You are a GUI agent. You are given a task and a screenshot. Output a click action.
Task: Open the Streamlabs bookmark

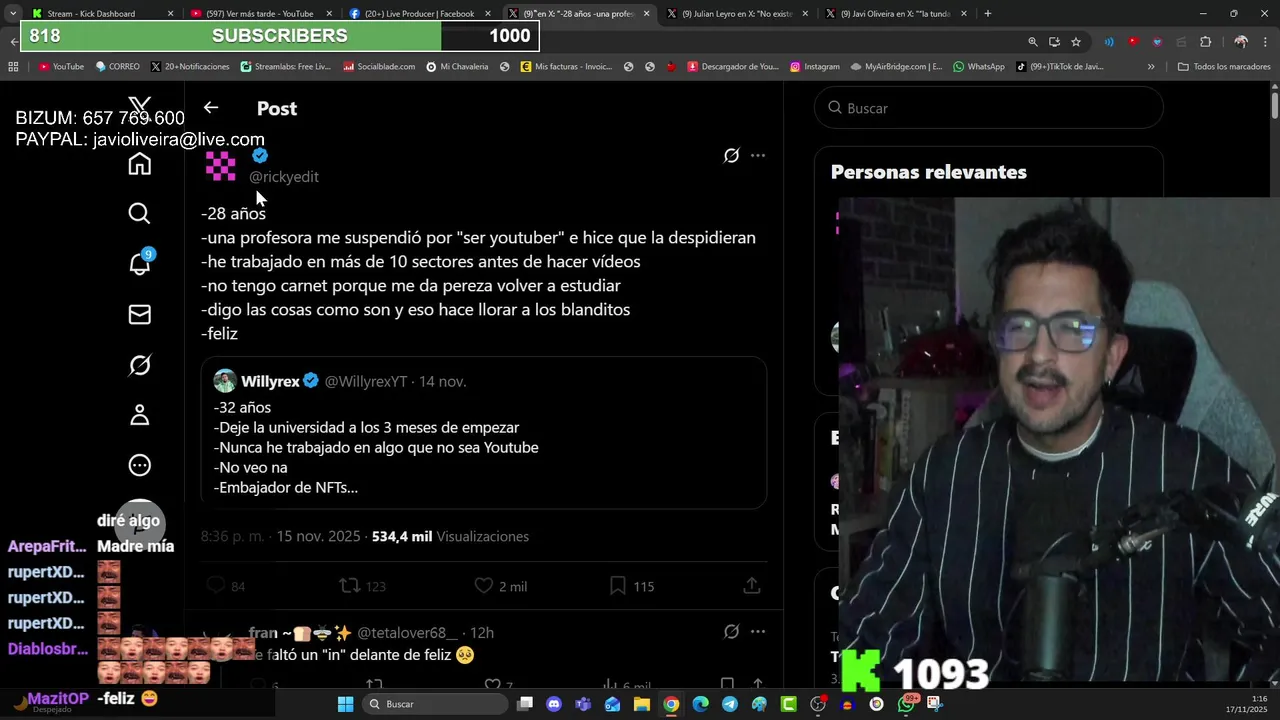point(285,67)
